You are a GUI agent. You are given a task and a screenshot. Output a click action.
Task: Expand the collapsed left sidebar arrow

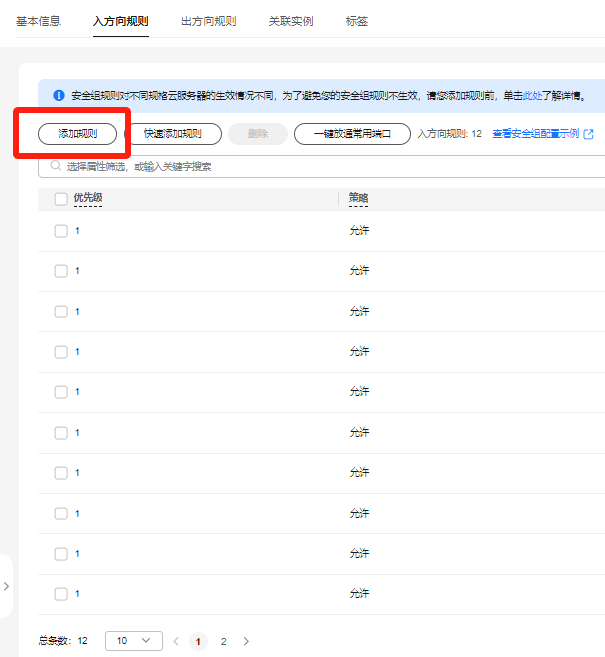click(6, 586)
